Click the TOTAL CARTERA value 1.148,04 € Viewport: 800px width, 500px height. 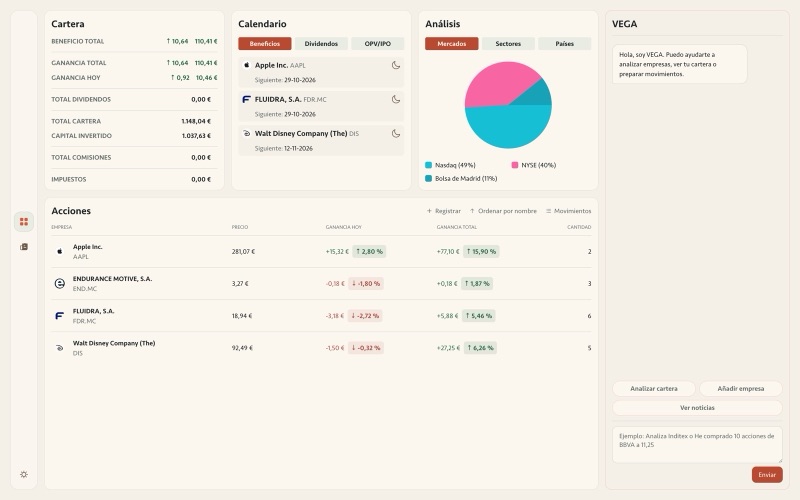(196, 121)
